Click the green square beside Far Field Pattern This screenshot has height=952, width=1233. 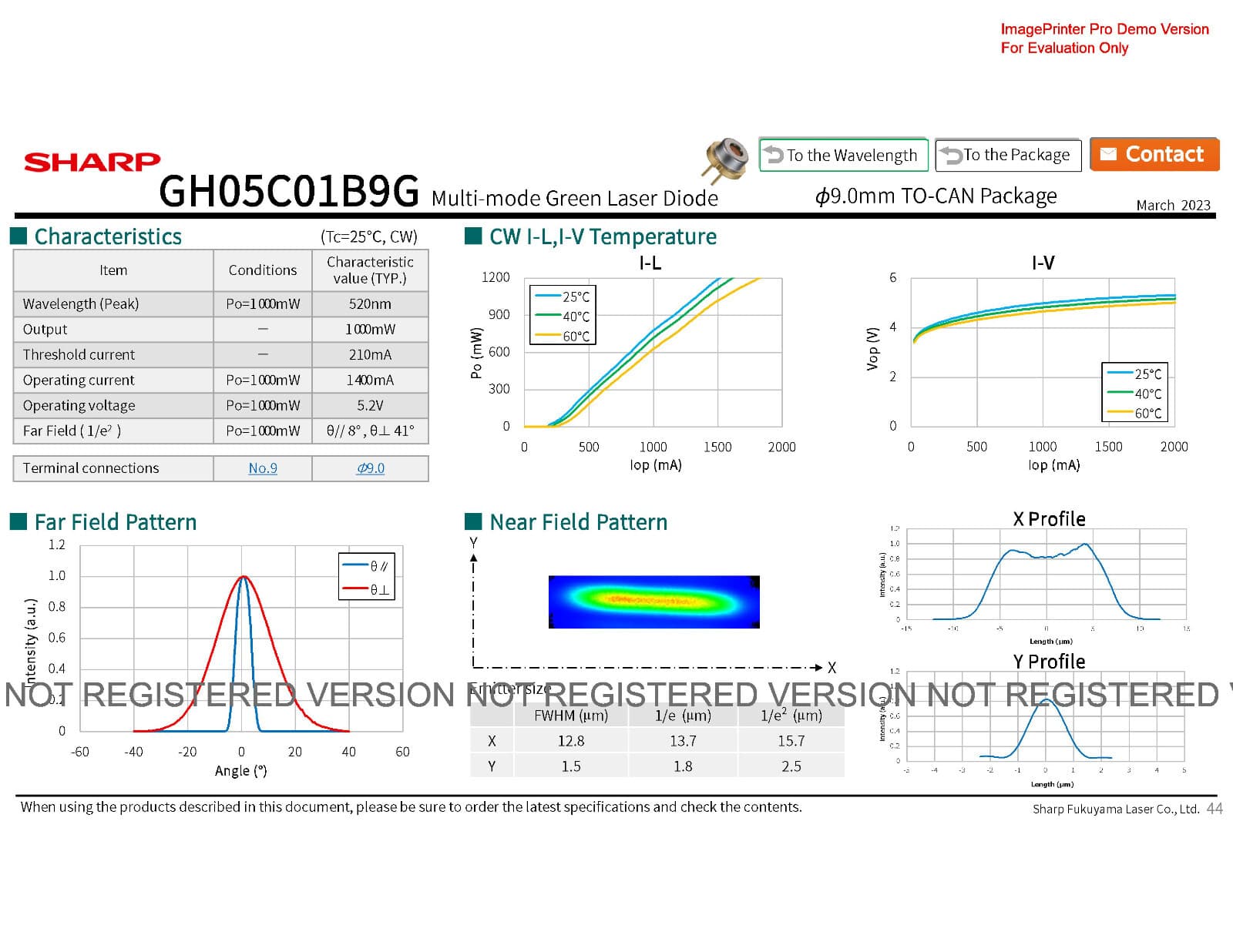click(x=18, y=521)
